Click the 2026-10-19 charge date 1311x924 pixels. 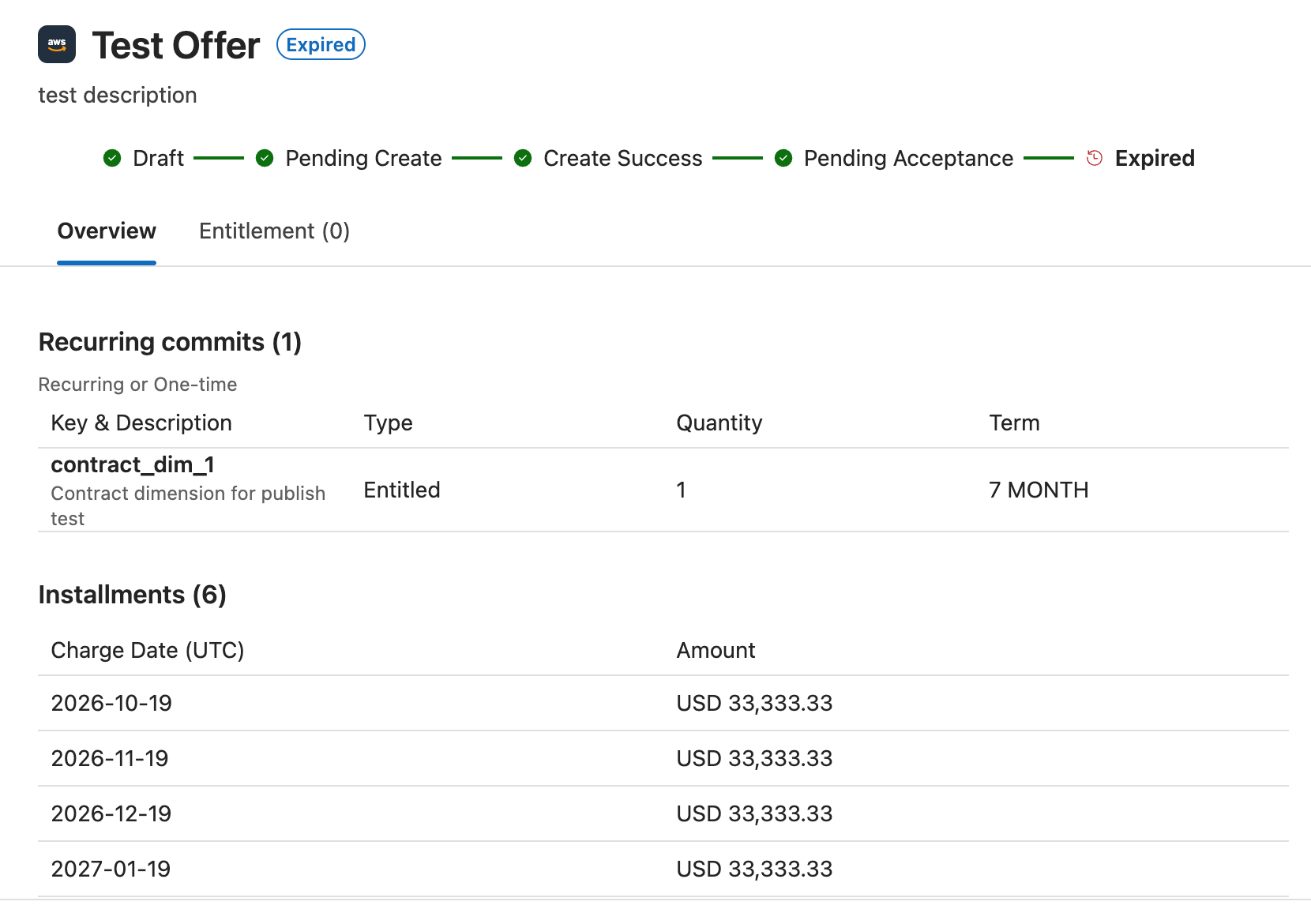pos(111,703)
